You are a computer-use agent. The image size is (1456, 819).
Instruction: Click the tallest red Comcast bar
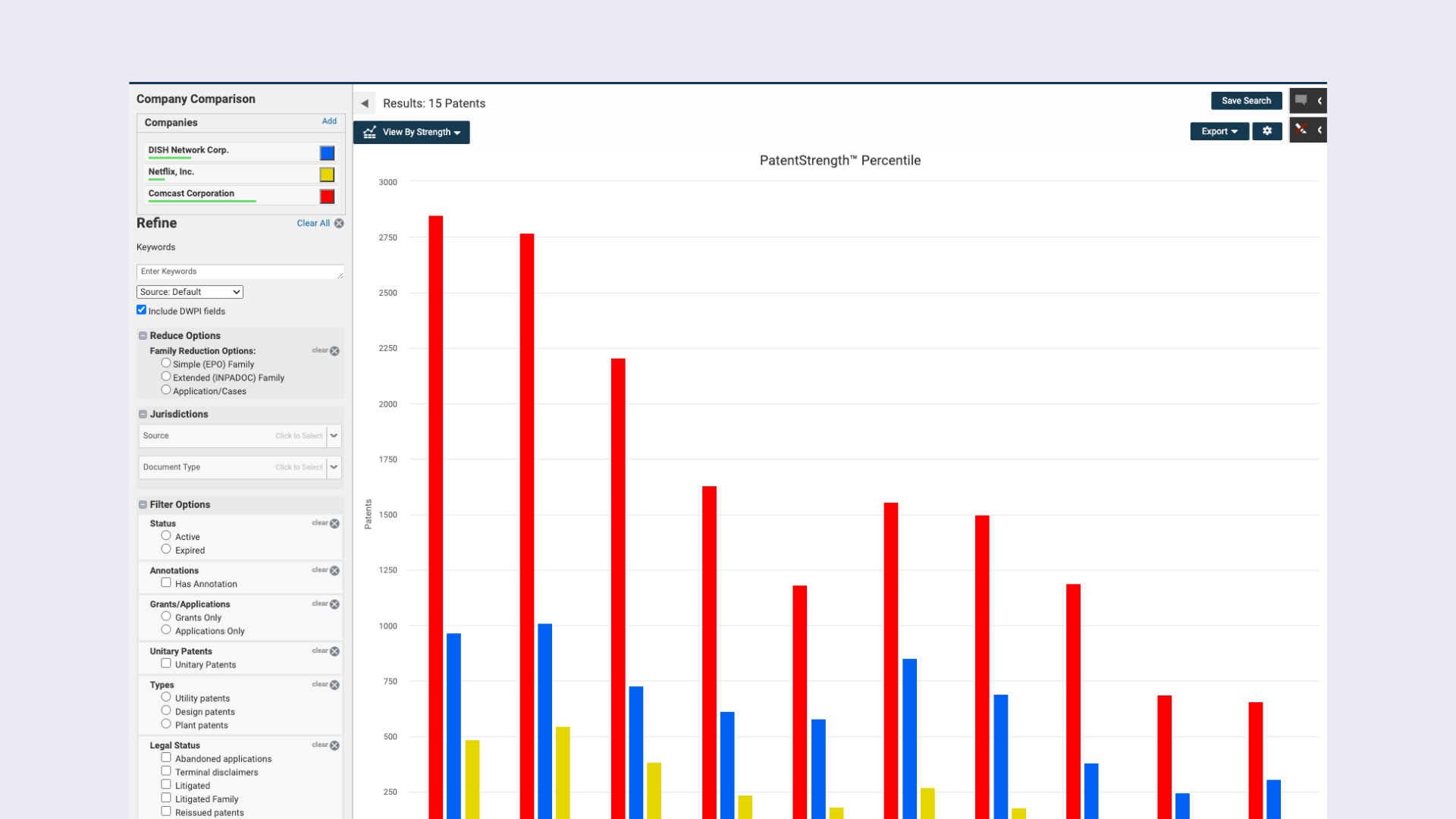436,516
